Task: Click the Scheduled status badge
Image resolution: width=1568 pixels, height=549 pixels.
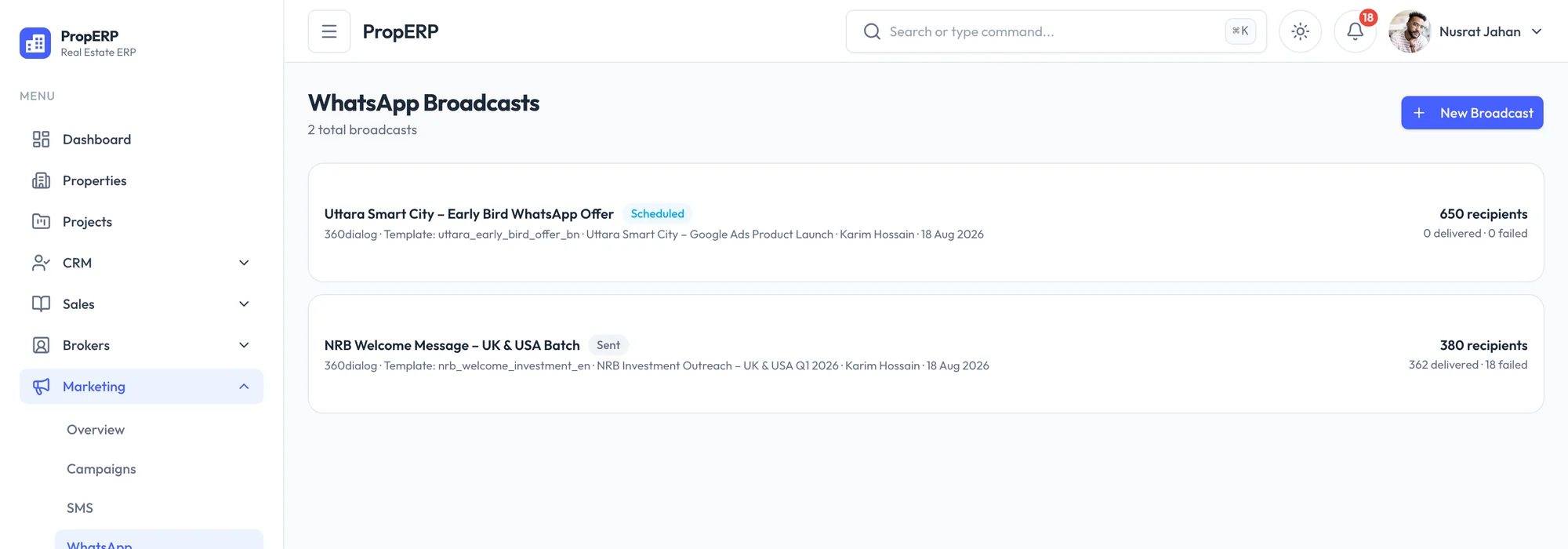Action: tap(657, 213)
